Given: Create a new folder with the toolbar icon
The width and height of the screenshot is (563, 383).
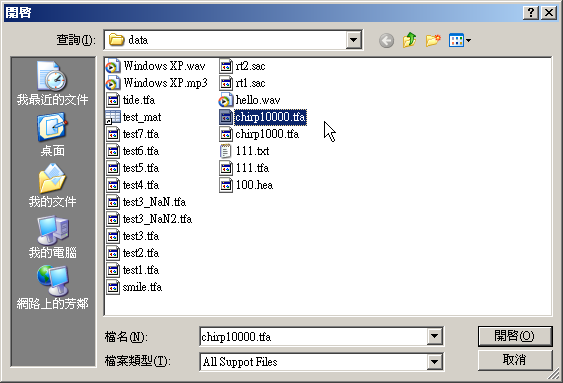Looking at the screenshot, I should (433, 40).
